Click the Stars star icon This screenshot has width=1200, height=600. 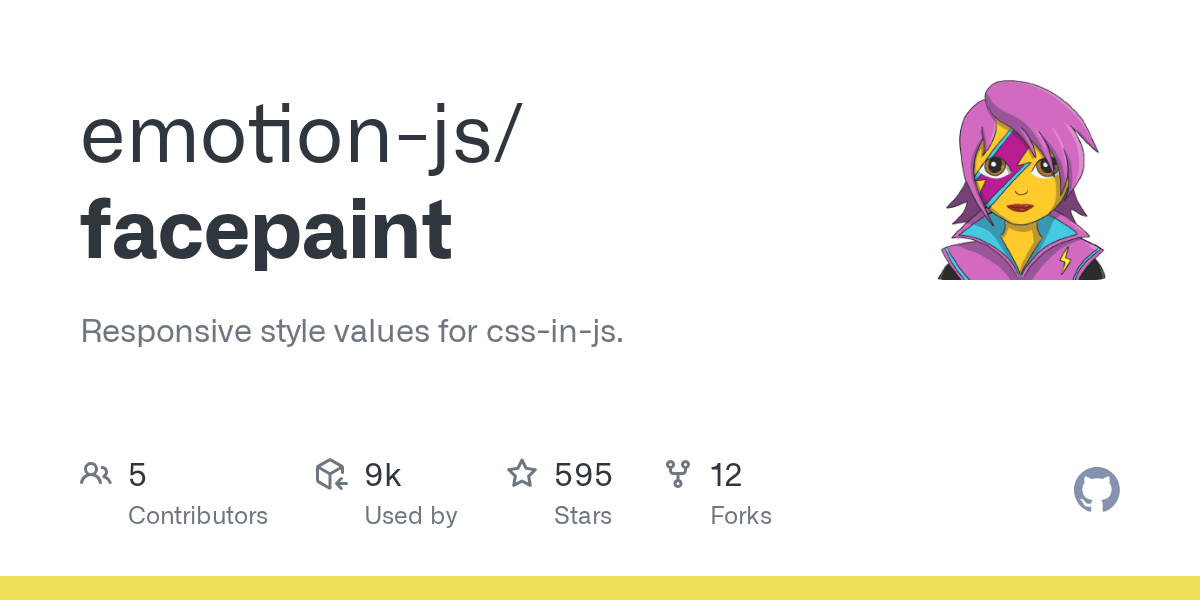(522, 474)
